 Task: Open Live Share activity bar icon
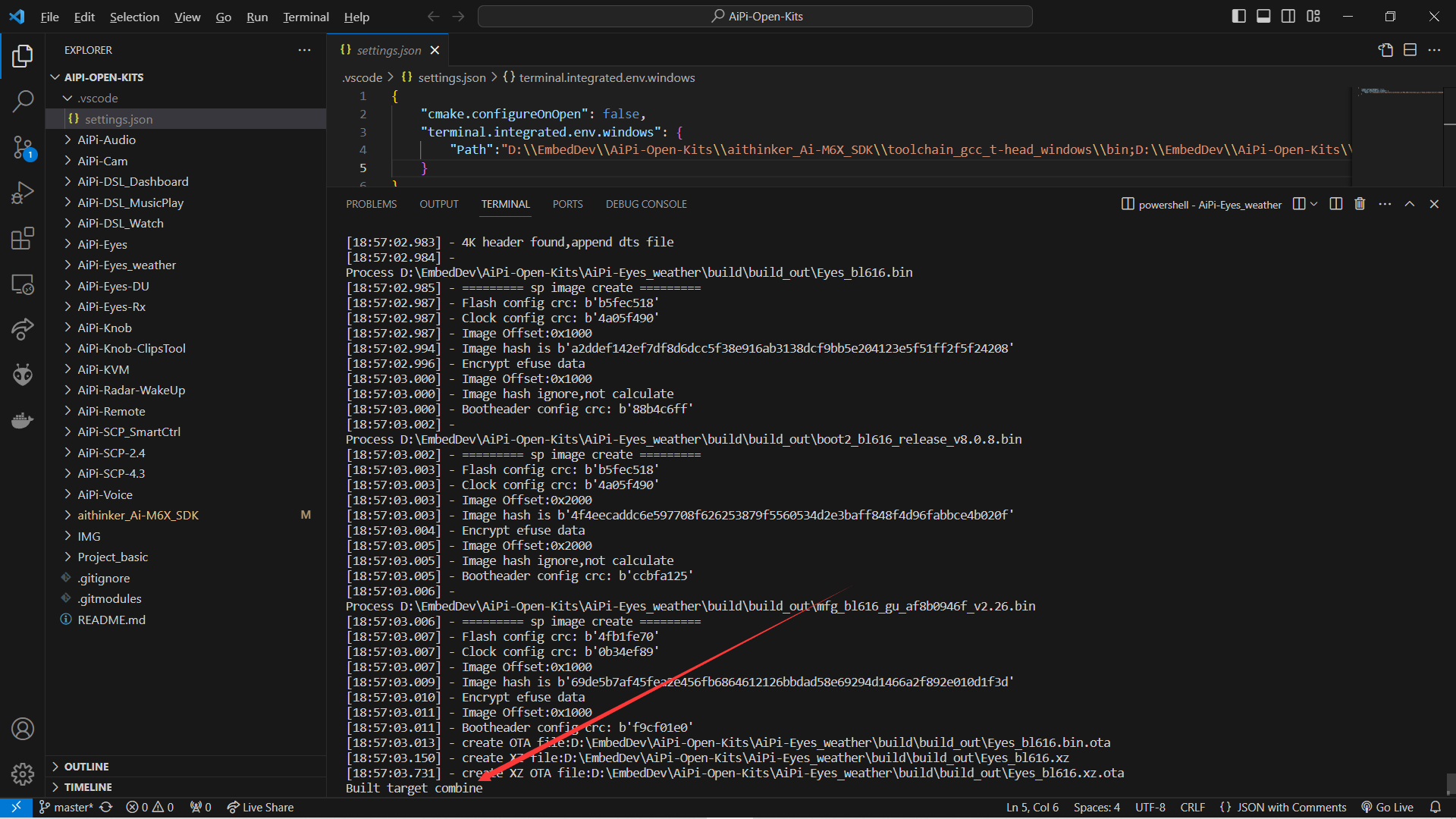(23, 329)
